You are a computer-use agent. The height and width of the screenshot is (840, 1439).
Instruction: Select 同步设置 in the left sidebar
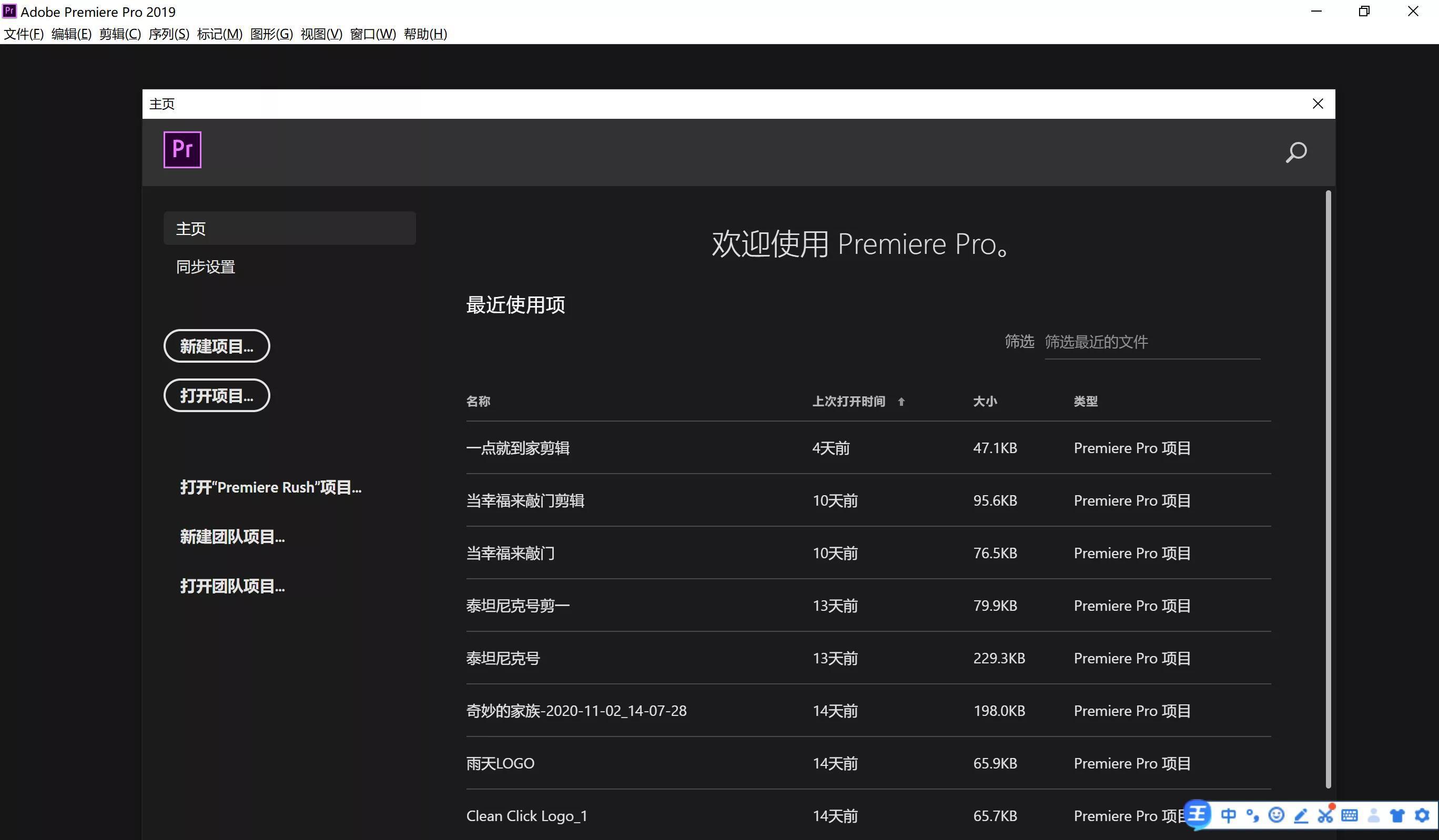(x=206, y=267)
